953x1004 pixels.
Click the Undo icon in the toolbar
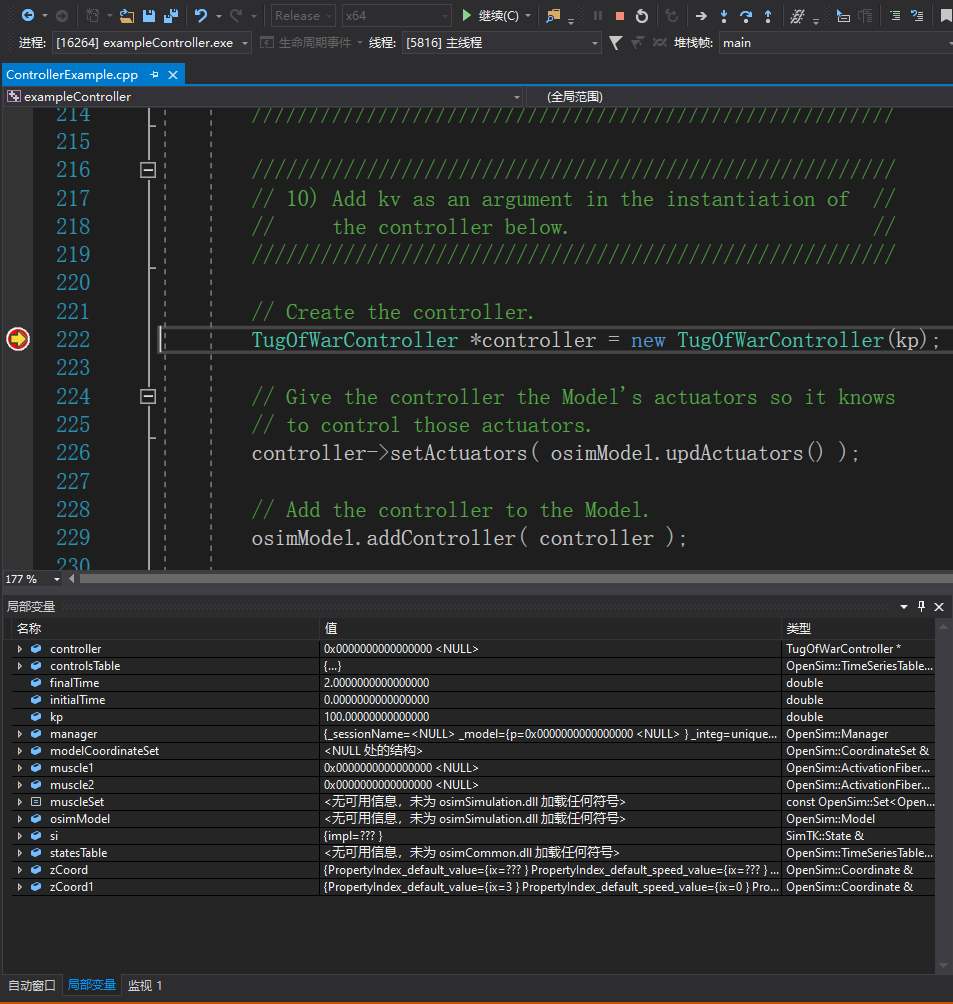[201, 16]
